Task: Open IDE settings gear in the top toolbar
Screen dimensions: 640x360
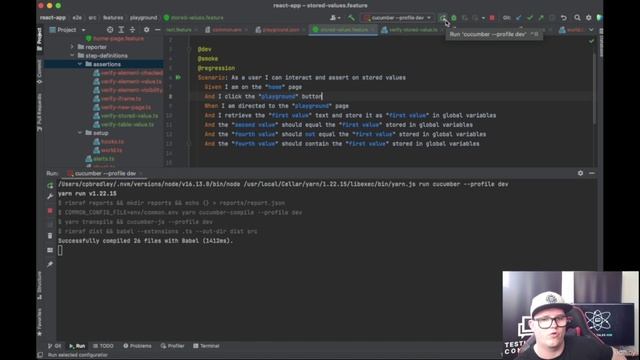Action: [x=589, y=18]
